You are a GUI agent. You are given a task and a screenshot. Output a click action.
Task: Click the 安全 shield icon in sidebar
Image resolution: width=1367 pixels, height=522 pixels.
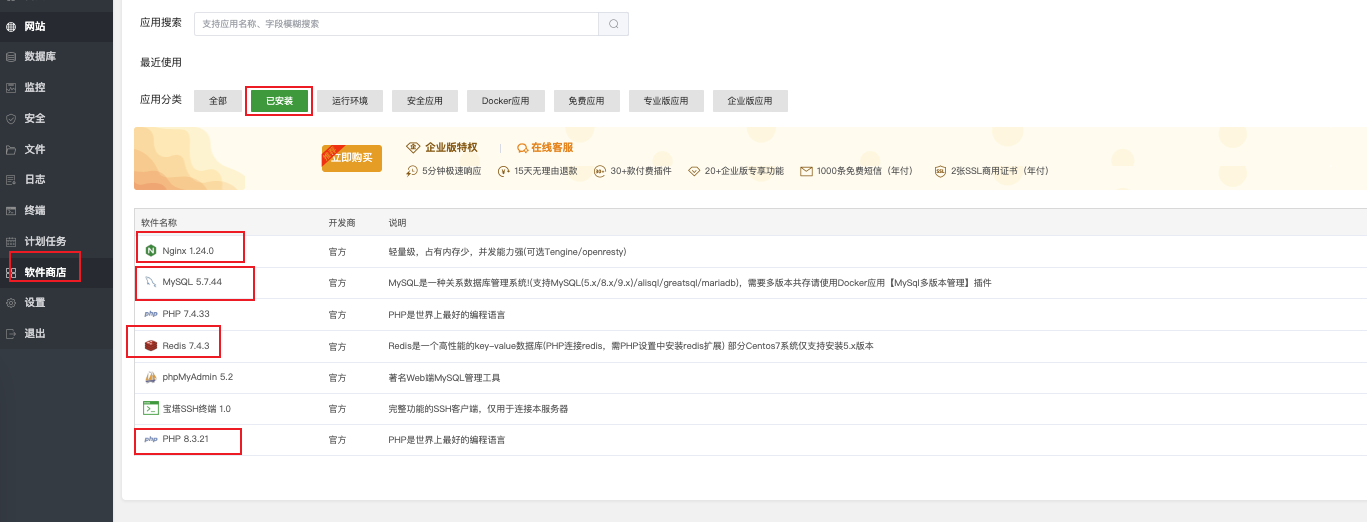[11, 118]
